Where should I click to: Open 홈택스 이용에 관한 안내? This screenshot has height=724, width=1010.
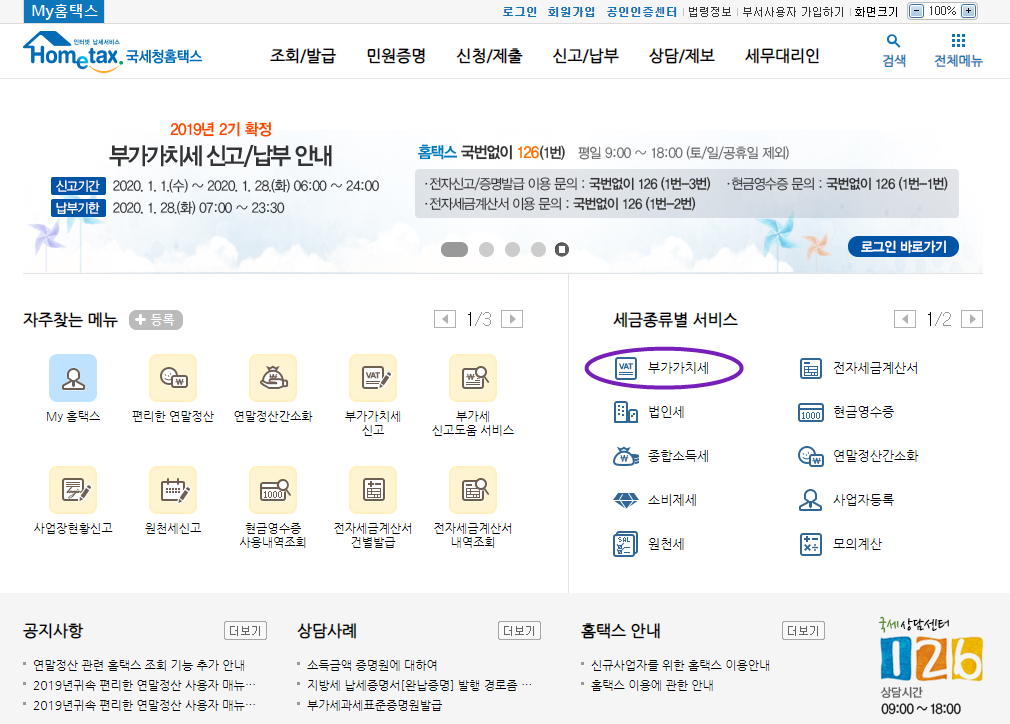coord(653,685)
